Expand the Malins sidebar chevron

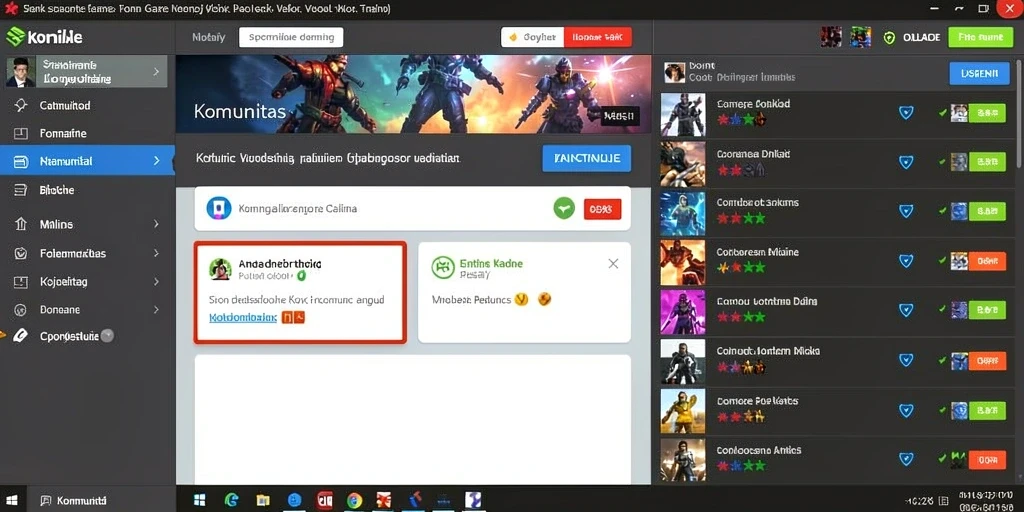pyautogui.click(x=156, y=224)
